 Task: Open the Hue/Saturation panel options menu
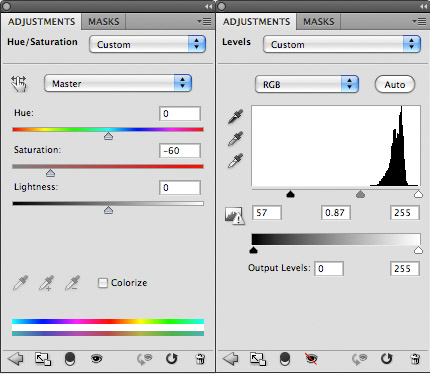pyautogui.click(x=204, y=22)
